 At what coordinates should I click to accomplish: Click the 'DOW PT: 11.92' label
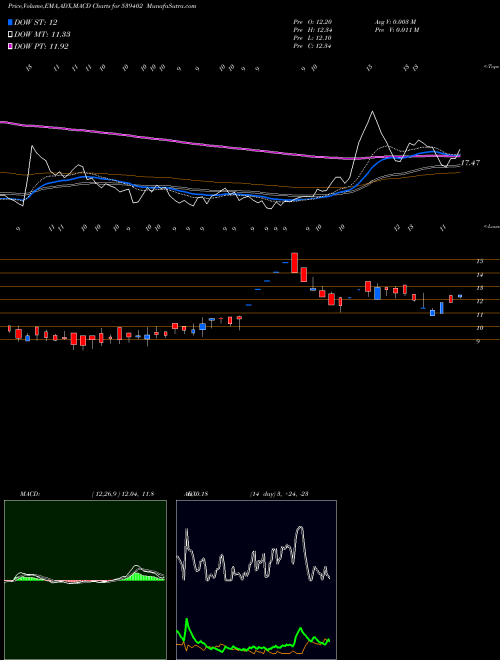pyautogui.click(x=41, y=46)
